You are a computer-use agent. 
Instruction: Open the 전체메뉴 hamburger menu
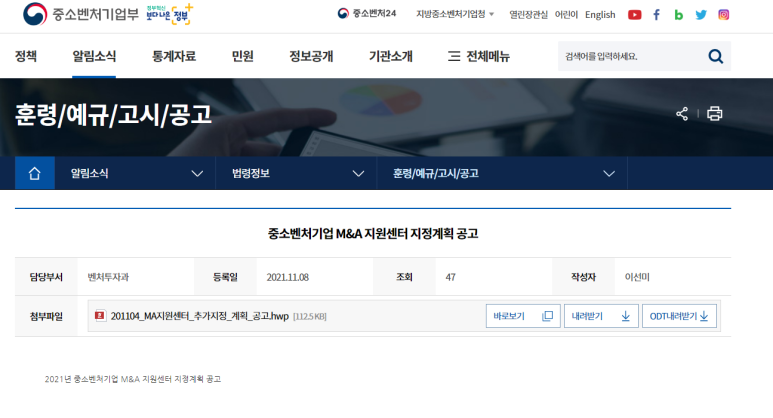(x=479, y=56)
